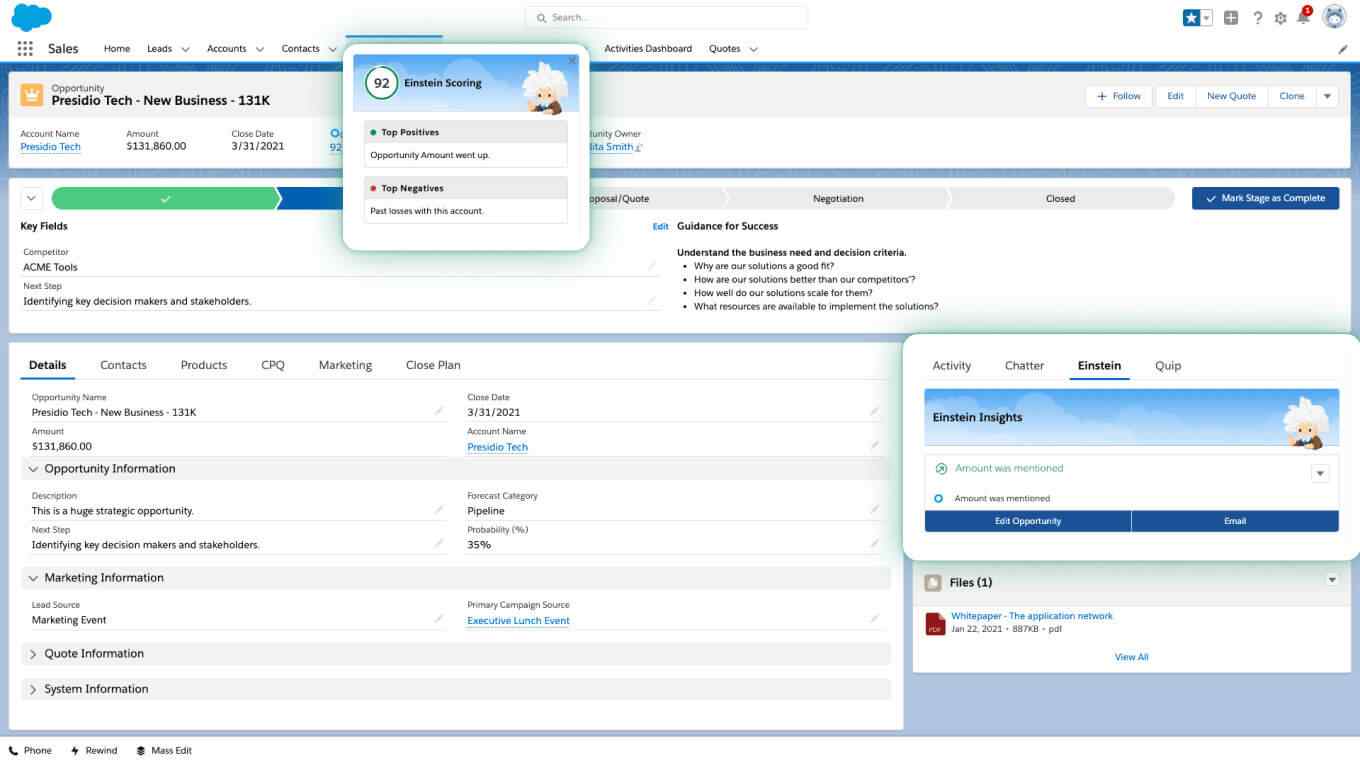Switch to the Products tab

tap(204, 365)
